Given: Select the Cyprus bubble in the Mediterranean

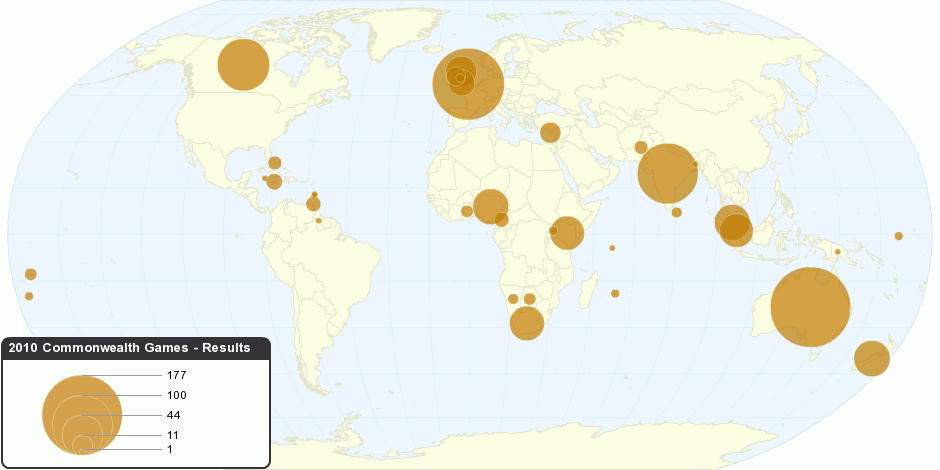Looking at the screenshot, I should [549, 132].
